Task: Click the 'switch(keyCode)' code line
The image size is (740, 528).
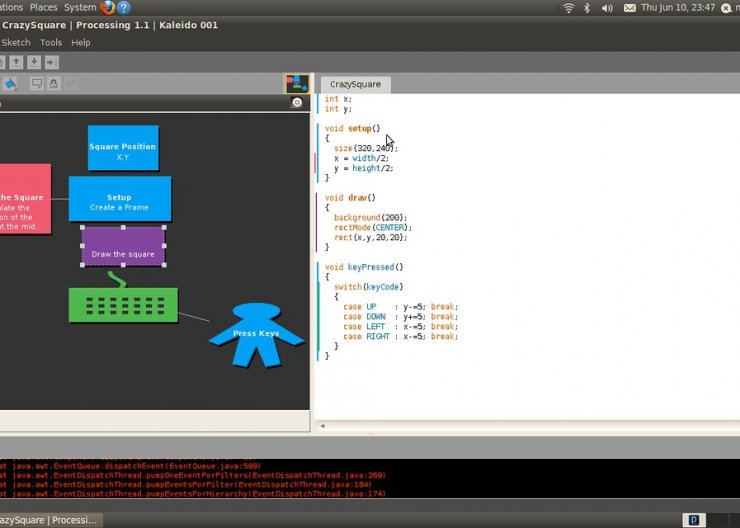Action: (368, 287)
